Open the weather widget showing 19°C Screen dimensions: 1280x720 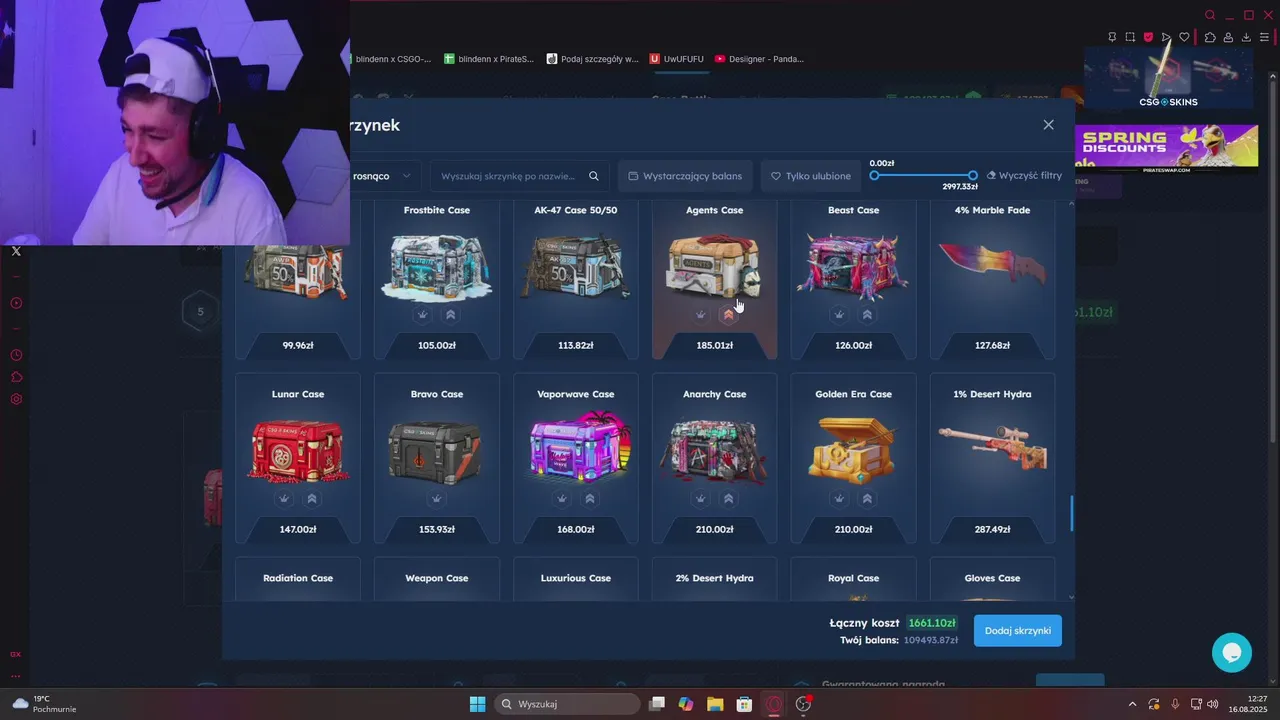[x=45, y=704]
